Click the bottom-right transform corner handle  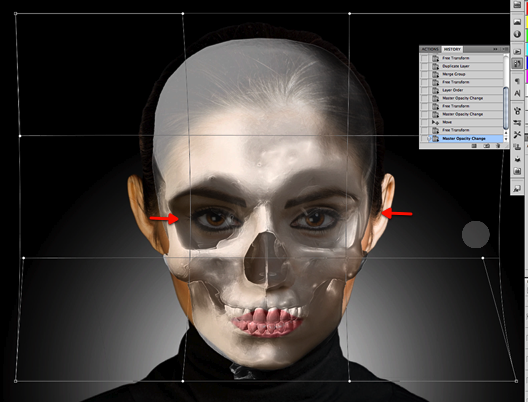click(x=516, y=381)
